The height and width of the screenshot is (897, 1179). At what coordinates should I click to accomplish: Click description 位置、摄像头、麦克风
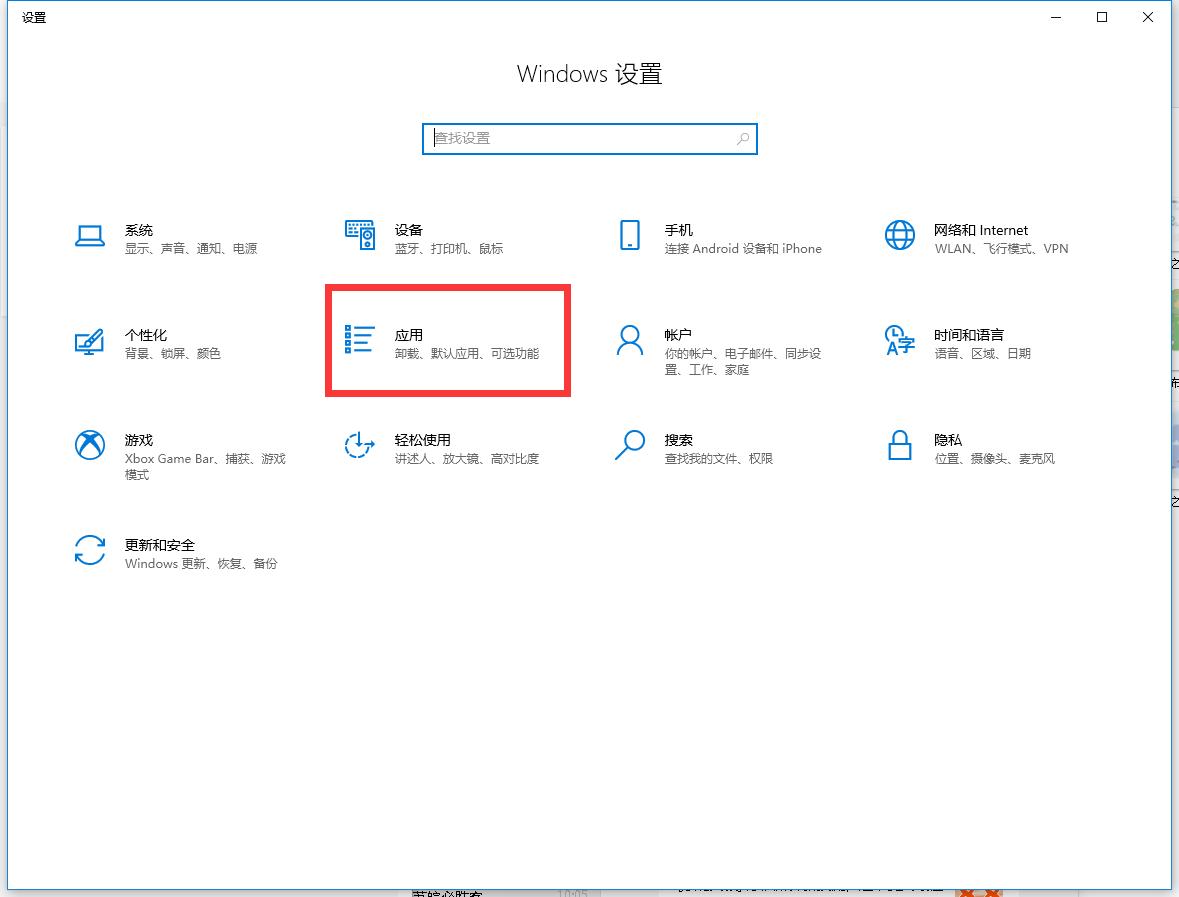coord(995,459)
